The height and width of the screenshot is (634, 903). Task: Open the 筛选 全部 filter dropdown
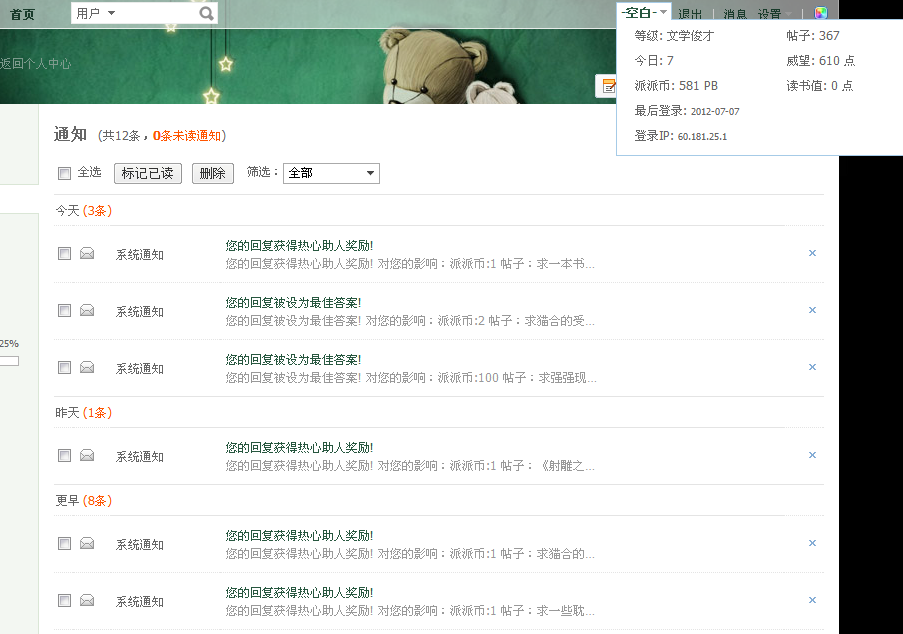331,173
